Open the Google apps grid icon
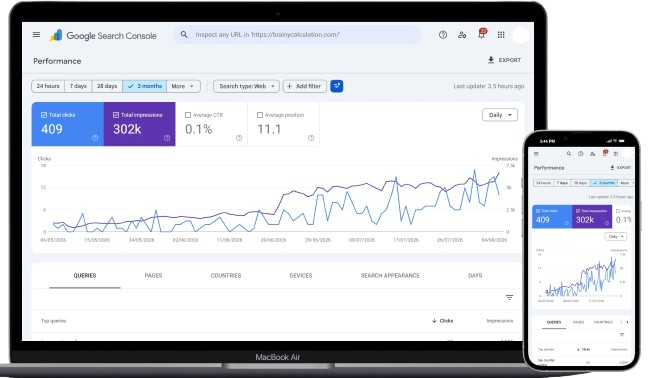The image size is (659, 378). [x=501, y=35]
